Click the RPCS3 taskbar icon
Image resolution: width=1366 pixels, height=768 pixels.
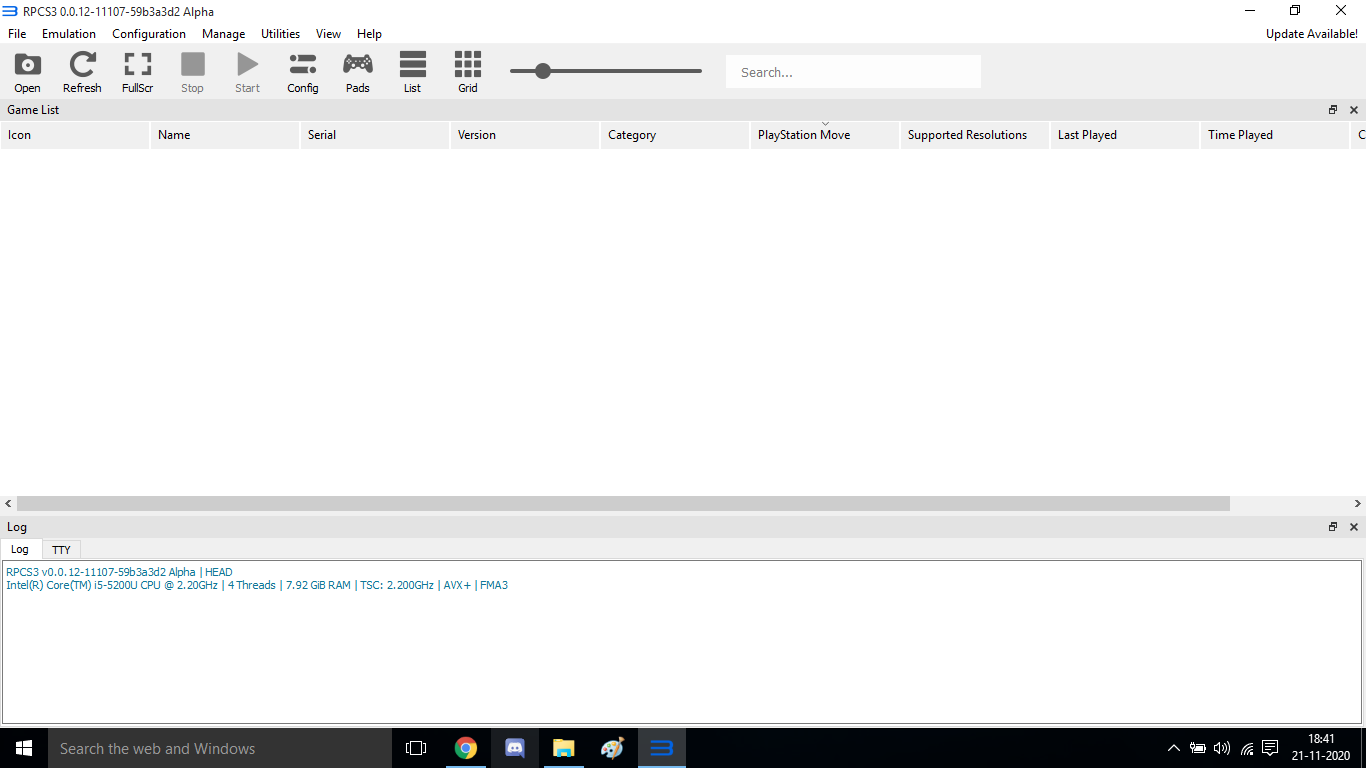[x=661, y=748]
